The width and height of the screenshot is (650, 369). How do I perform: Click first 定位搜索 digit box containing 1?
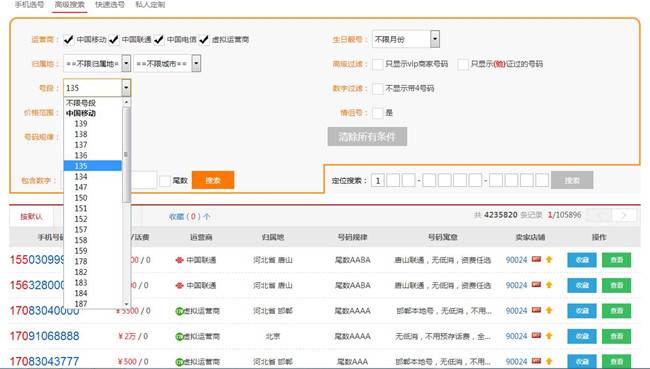(378, 181)
